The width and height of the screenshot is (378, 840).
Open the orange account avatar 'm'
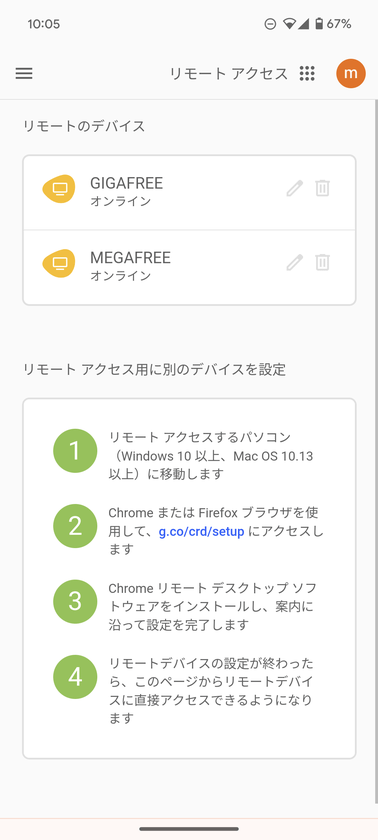coord(351,73)
